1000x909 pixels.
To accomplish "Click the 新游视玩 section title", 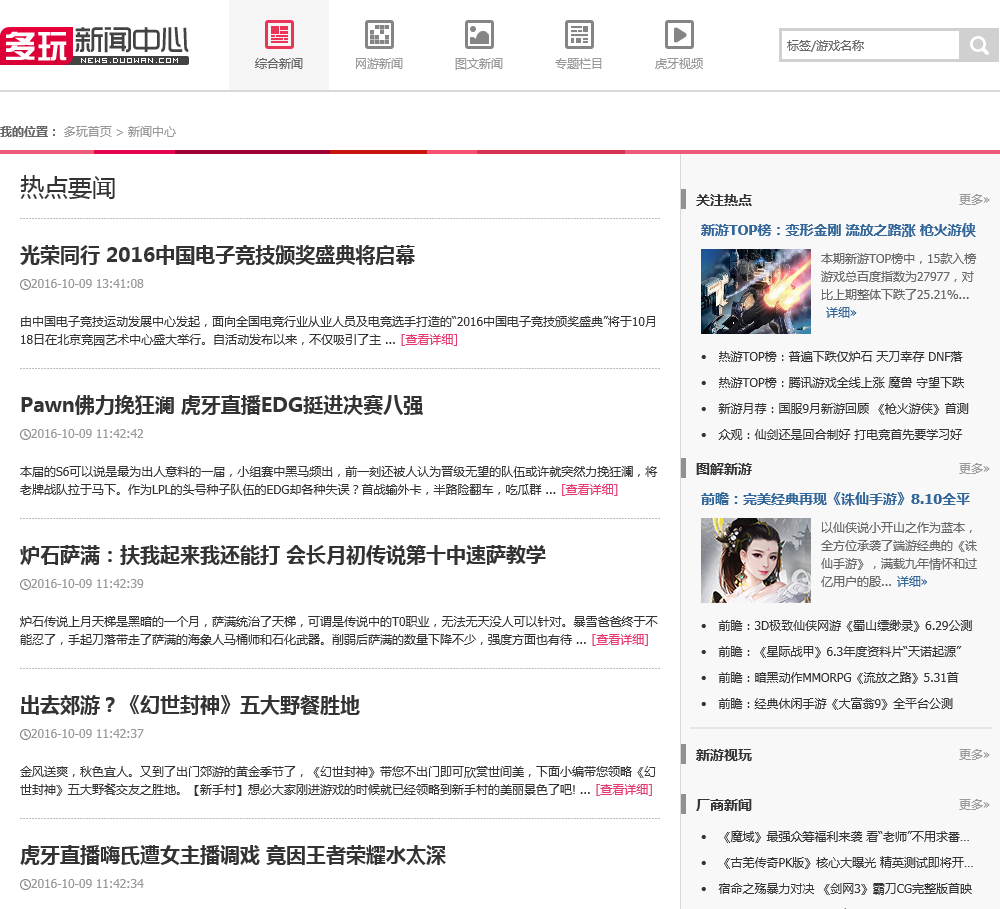I will 724,755.
